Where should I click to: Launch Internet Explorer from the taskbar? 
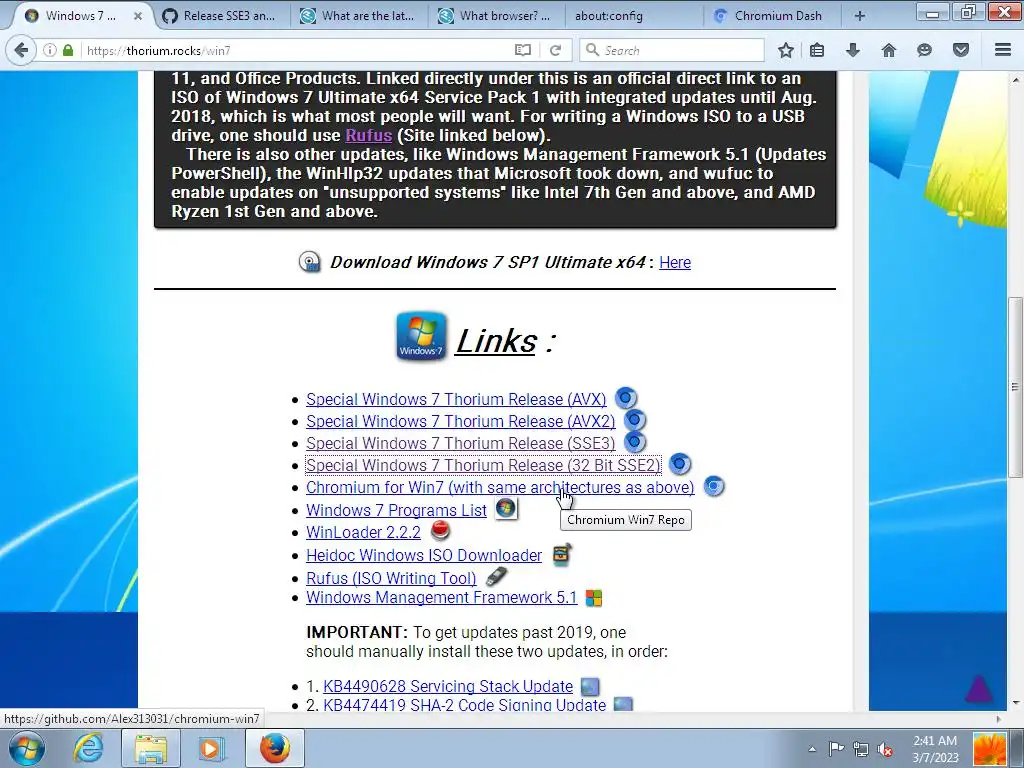point(88,748)
